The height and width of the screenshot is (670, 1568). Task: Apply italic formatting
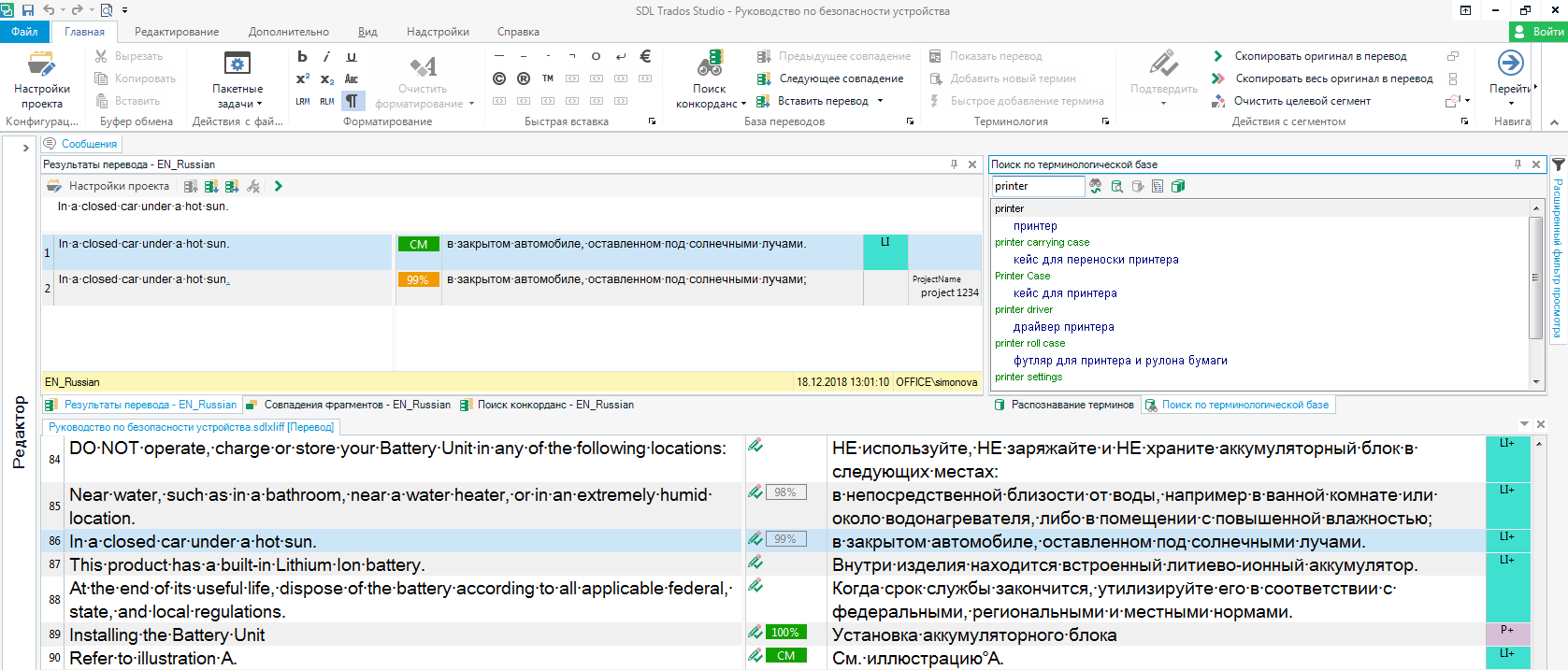[x=326, y=57]
